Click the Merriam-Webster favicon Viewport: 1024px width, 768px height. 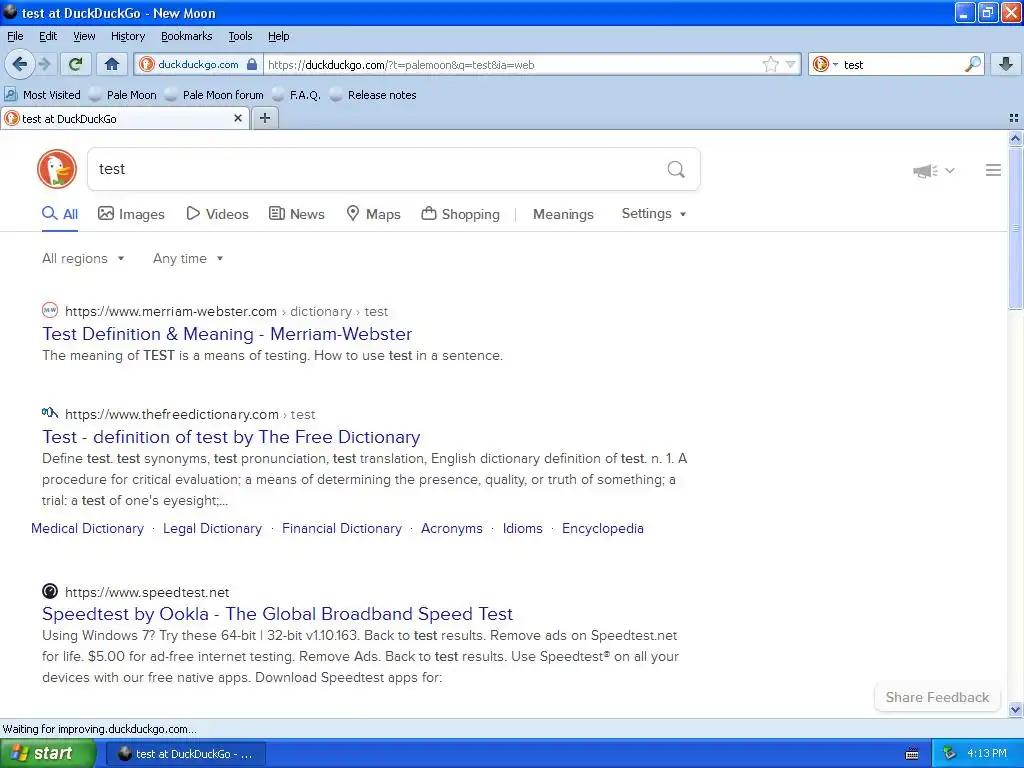(50, 310)
